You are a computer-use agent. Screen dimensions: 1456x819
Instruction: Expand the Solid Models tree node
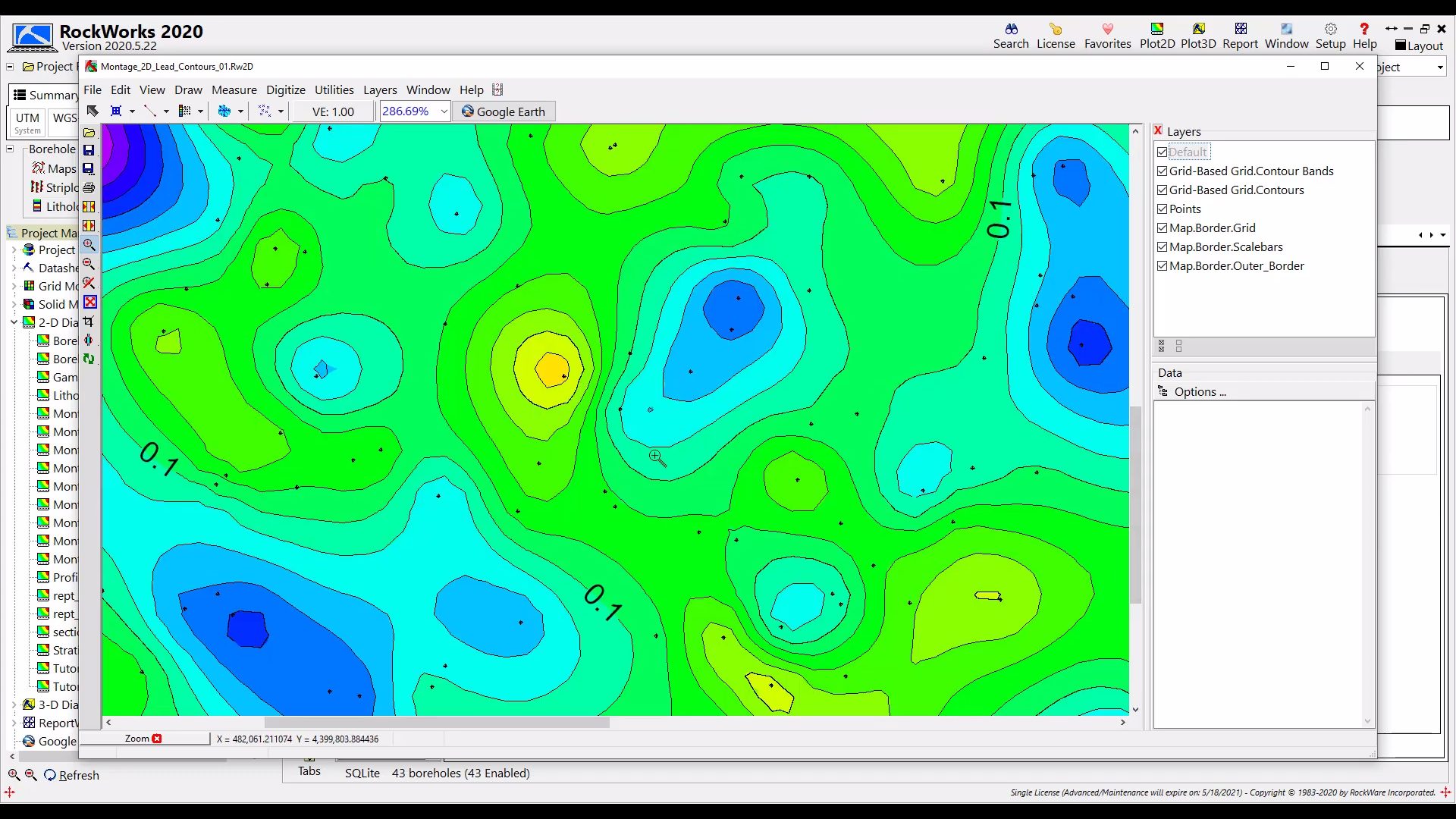[x=14, y=304]
